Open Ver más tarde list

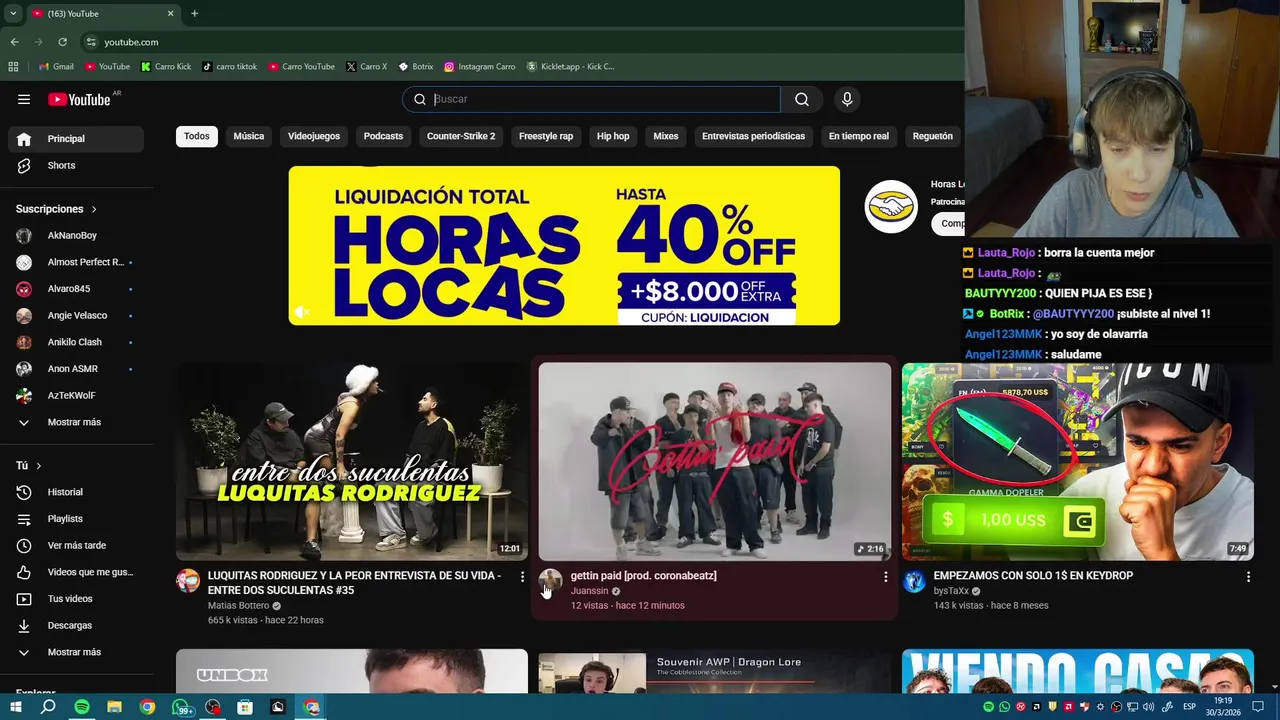(76, 545)
